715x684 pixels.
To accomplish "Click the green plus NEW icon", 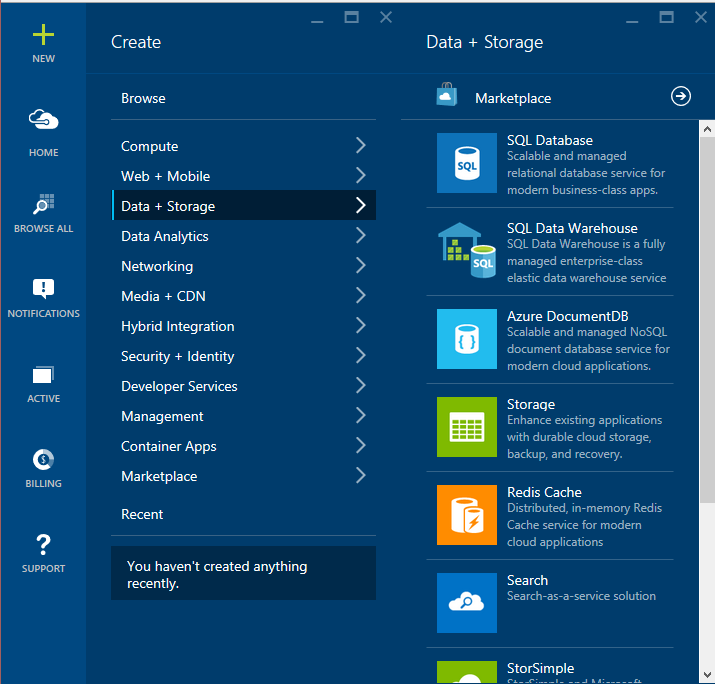I will 43,35.
